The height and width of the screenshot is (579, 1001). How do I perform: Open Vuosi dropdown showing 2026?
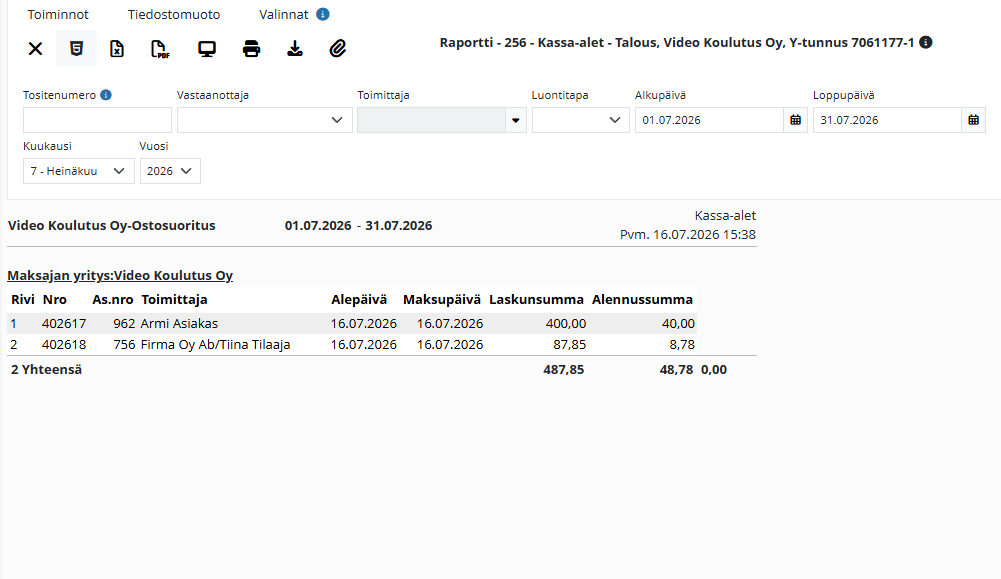(x=170, y=171)
